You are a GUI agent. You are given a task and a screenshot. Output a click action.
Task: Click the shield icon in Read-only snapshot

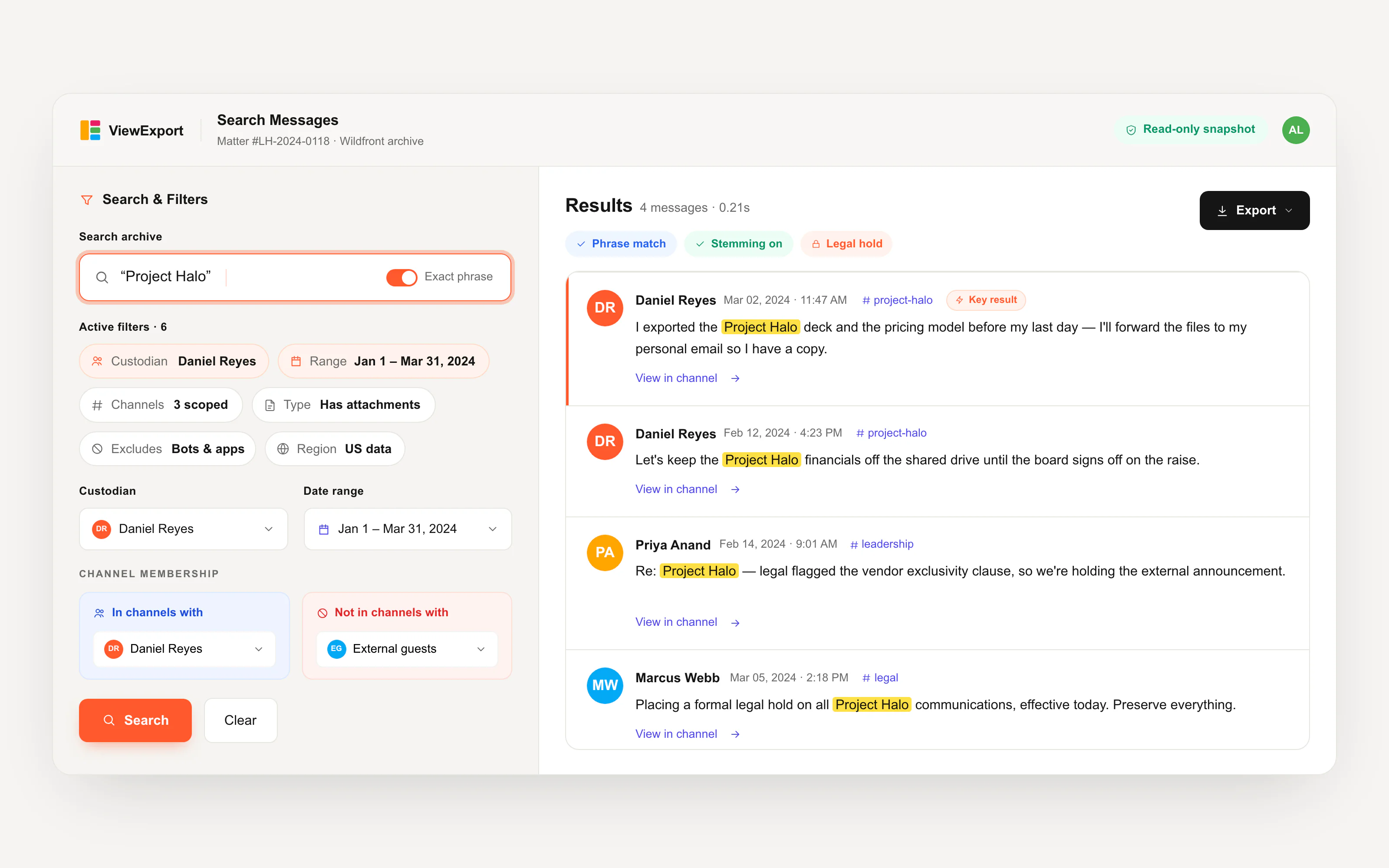(1131, 130)
